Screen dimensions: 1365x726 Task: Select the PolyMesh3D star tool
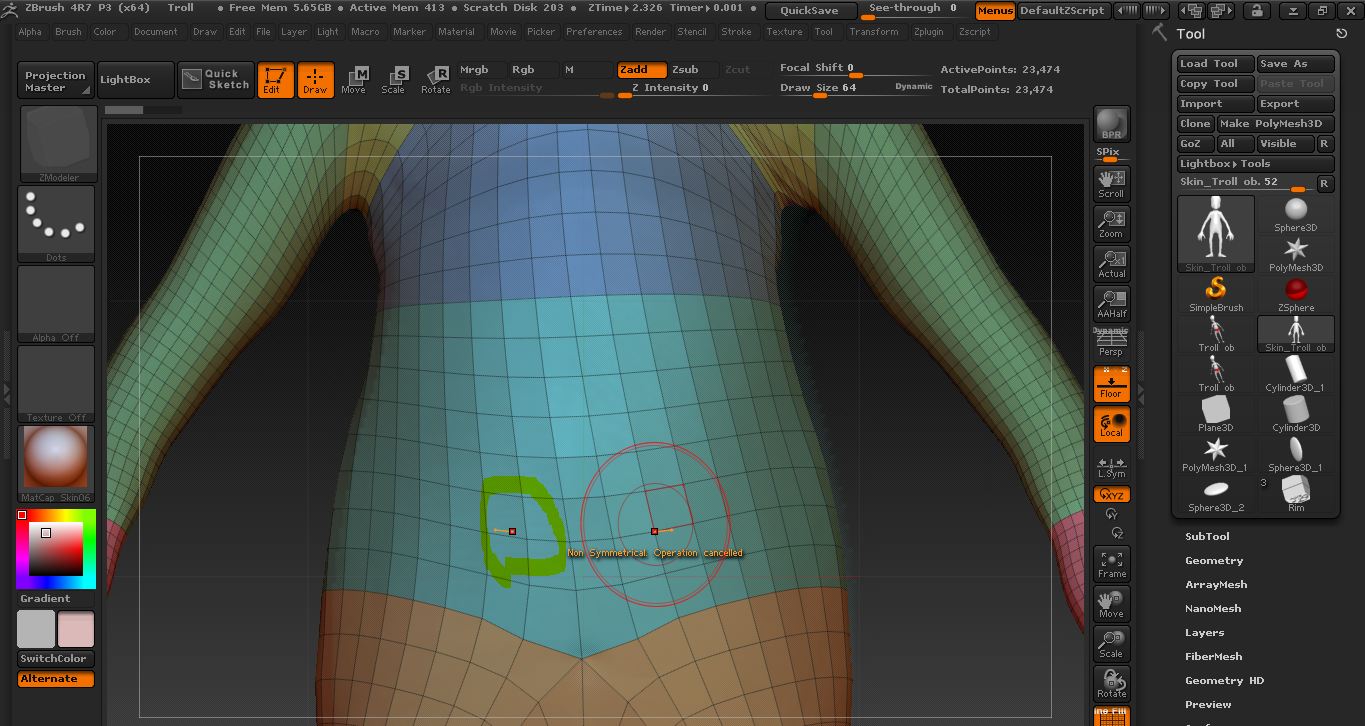tap(1296, 254)
